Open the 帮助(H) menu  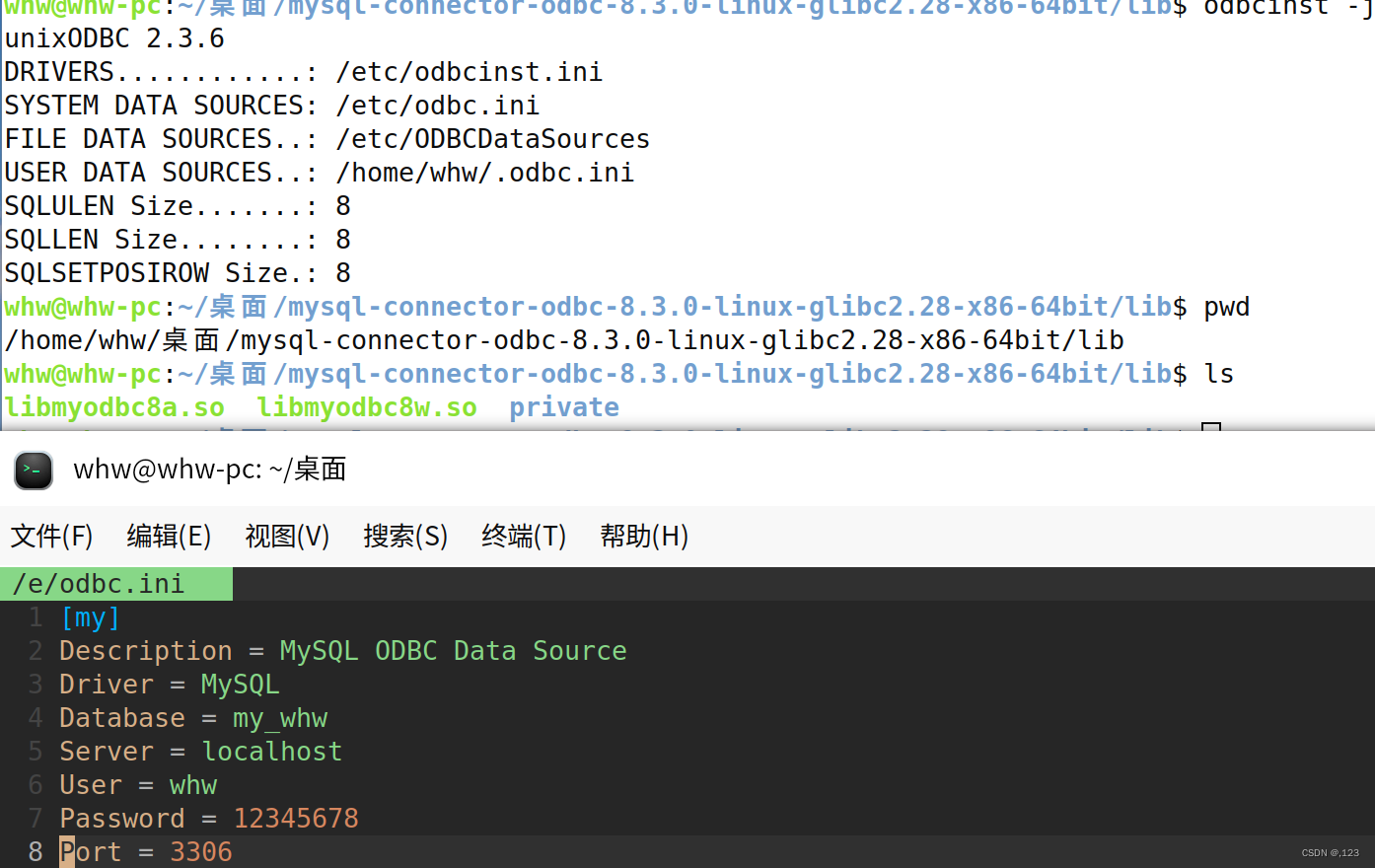[x=643, y=536]
